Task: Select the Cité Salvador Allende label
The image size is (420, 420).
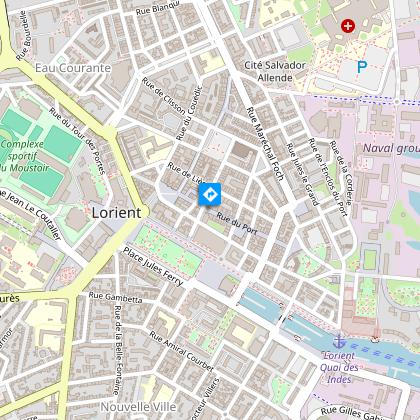Action: click(x=275, y=71)
